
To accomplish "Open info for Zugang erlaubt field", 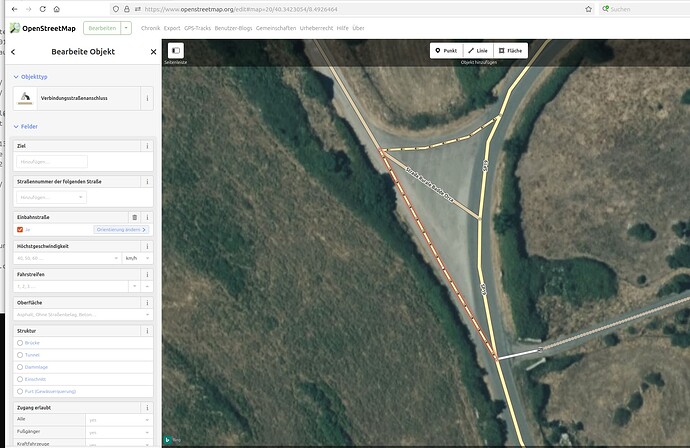I will 147,408.
